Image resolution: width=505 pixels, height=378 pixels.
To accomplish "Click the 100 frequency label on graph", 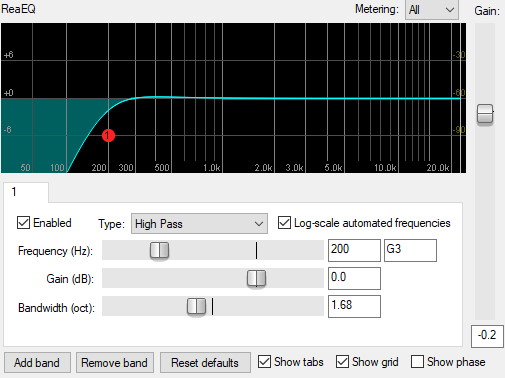I will click(x=57, y=168).
